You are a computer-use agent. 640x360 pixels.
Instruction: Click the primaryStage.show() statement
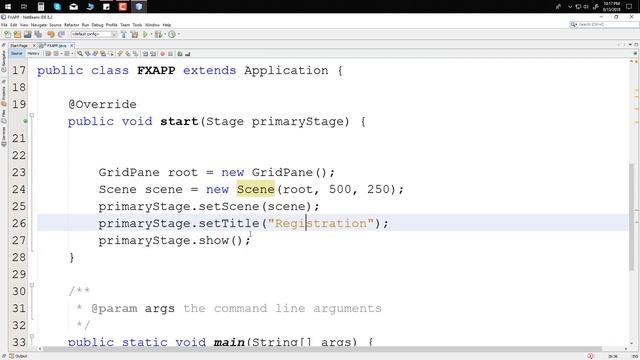[174, 241]
